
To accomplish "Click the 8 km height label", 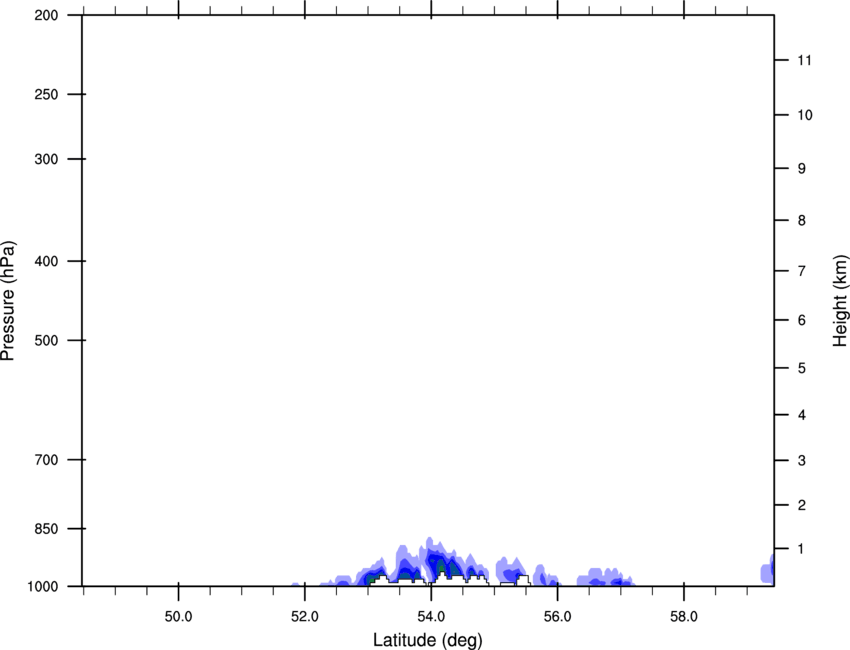I will click(802, 220).
